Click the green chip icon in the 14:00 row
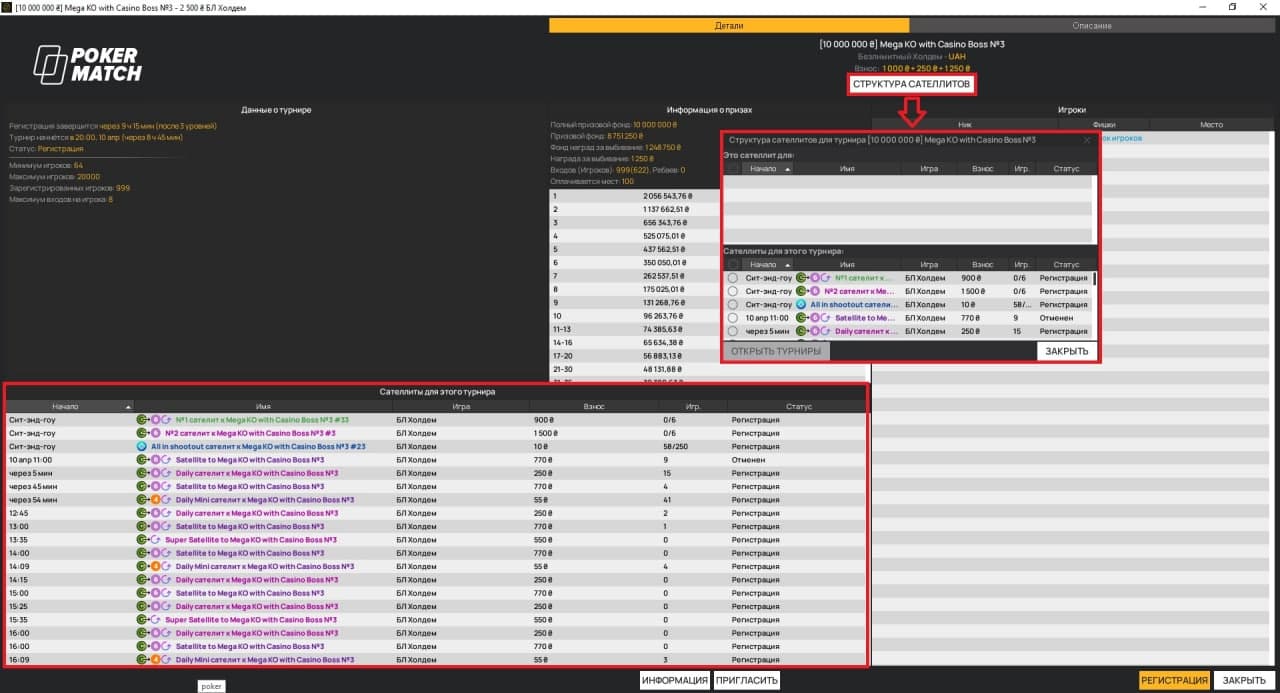This screenshot has height=693, width=1280. click(141, 553)
